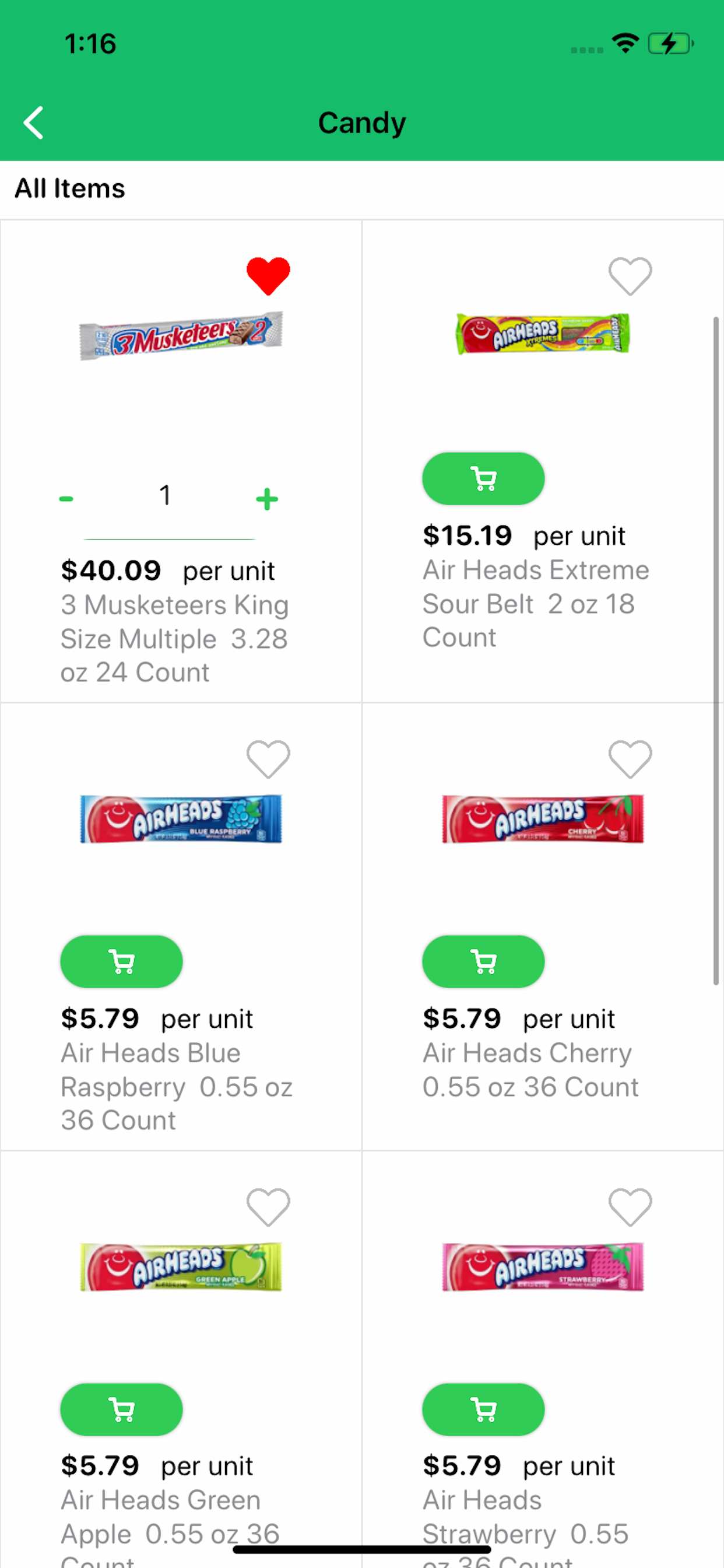Add Air Heads Blue Raspberry to cart
724x1568 pixels.
pos(121,961)
